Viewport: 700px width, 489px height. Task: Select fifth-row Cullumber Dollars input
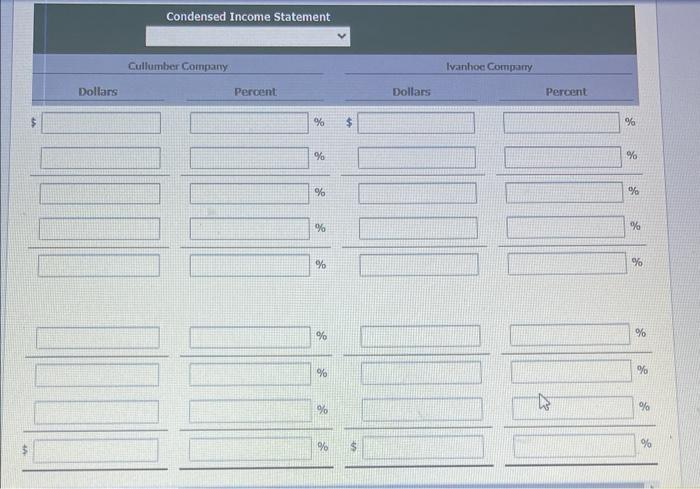click(99, 266)
